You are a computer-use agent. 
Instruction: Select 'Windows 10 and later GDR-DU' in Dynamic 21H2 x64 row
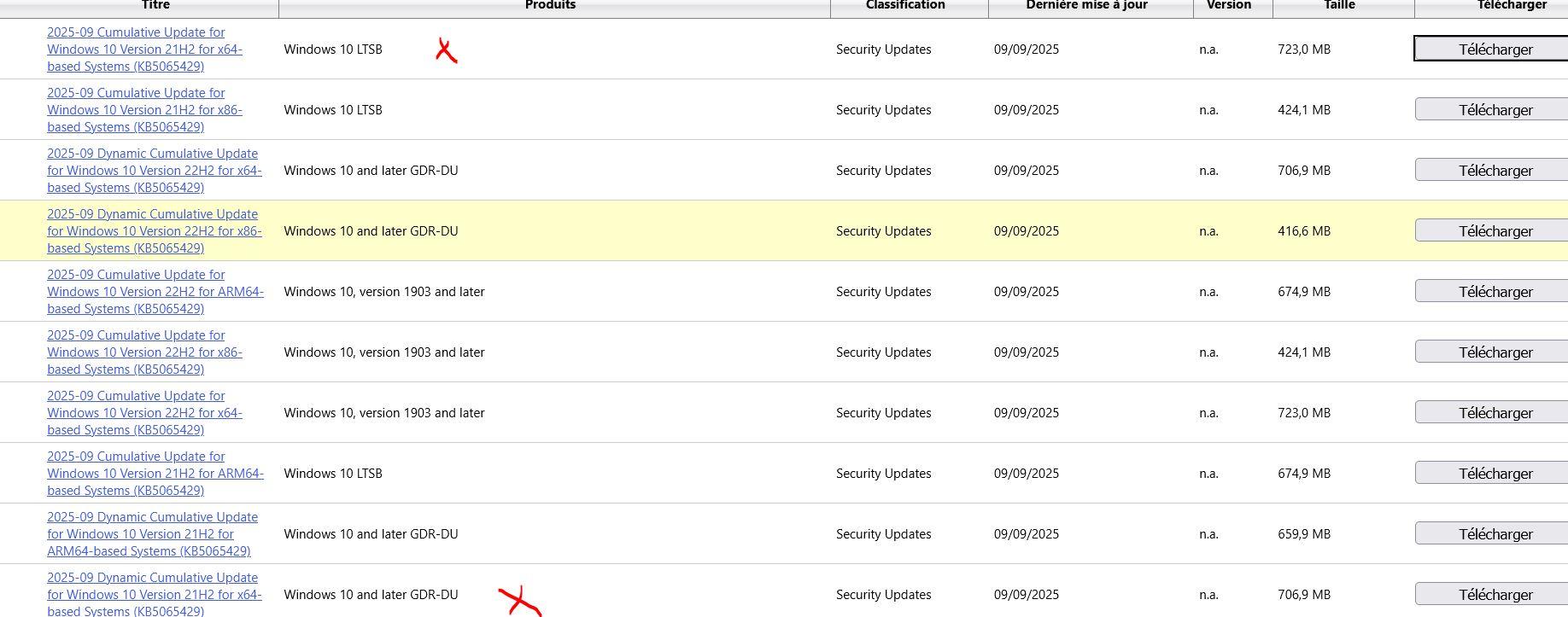(x=371, y=595)
